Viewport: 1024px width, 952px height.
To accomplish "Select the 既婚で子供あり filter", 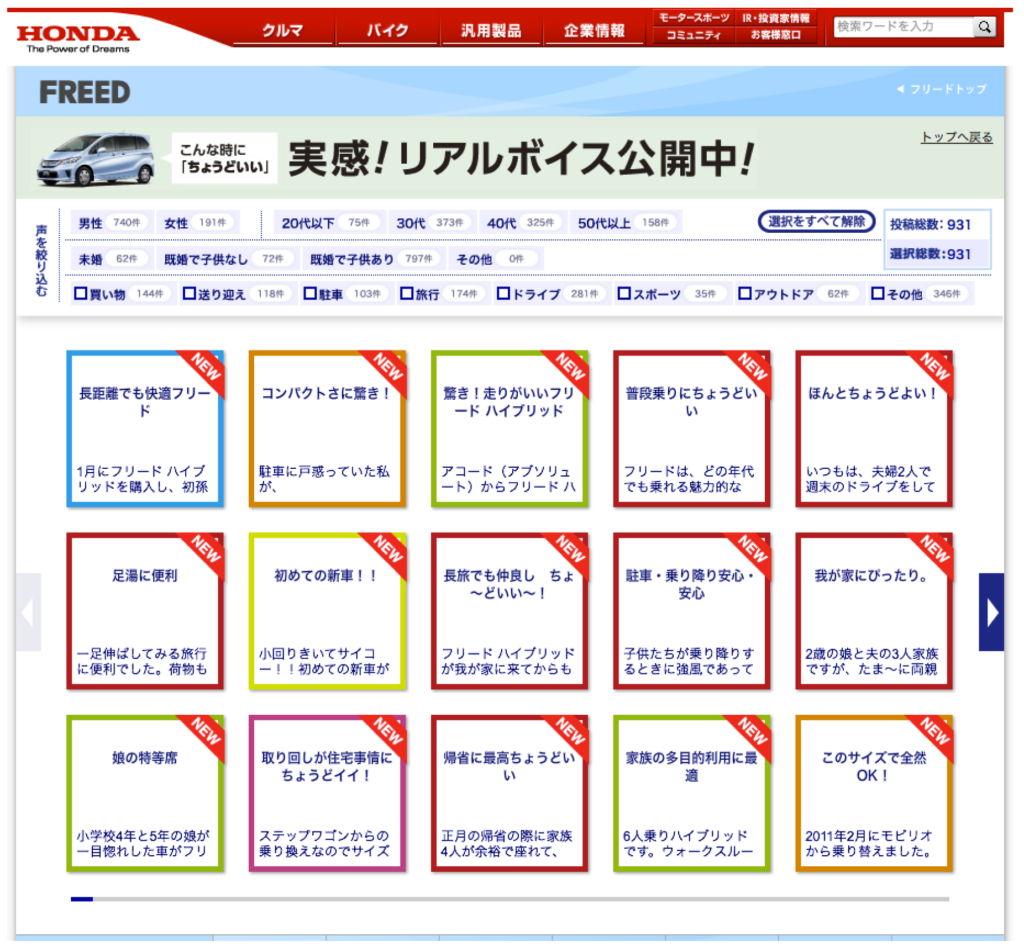I will pyautogui.click(x=351, y=259).
